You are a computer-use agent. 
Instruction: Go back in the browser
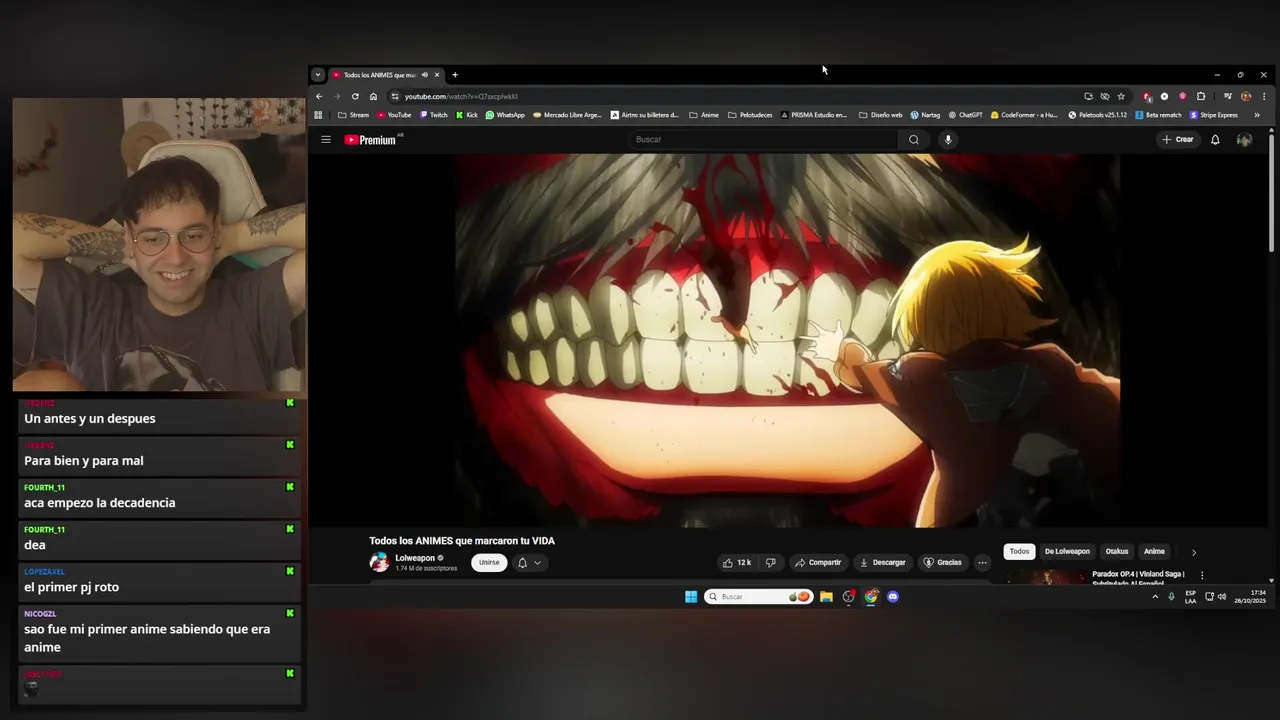(319, 96)
